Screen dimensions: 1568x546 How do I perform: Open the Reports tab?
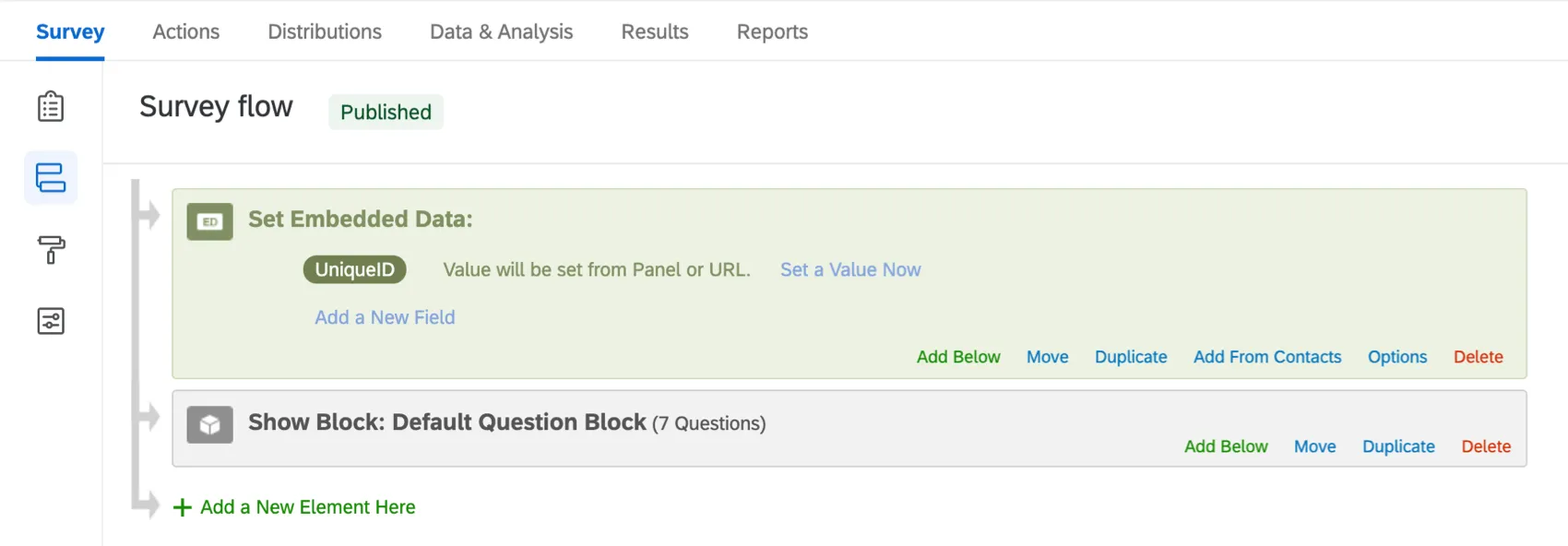(772, 31)
